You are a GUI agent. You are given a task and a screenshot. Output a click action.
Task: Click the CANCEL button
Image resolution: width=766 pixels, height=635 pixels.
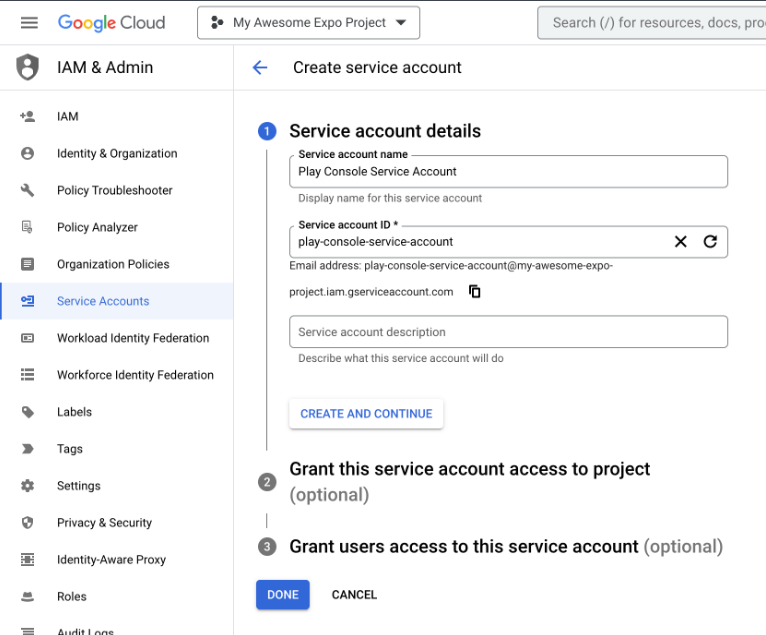tap(354, 594)
